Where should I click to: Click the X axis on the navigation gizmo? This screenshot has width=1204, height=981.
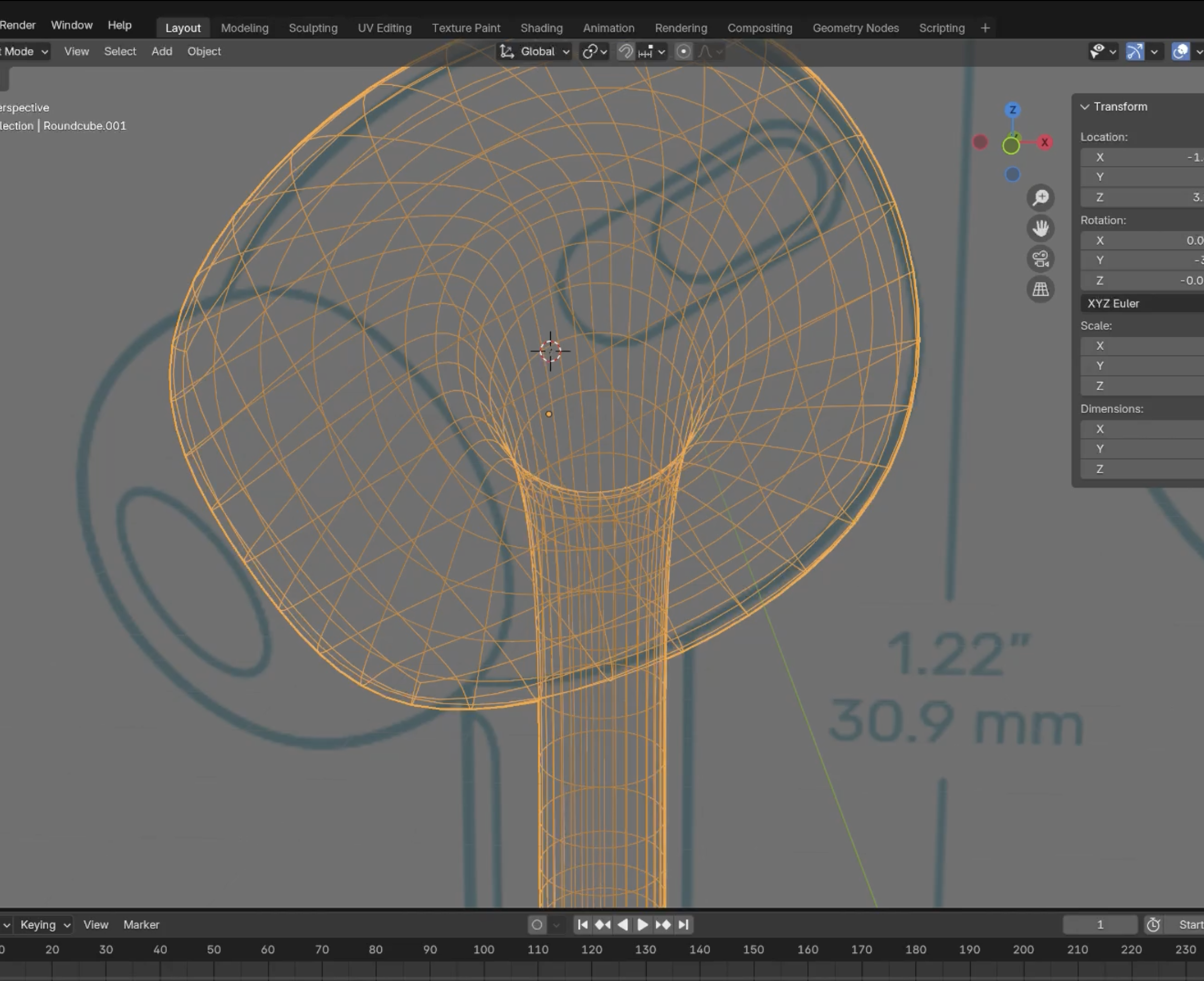1045,143
